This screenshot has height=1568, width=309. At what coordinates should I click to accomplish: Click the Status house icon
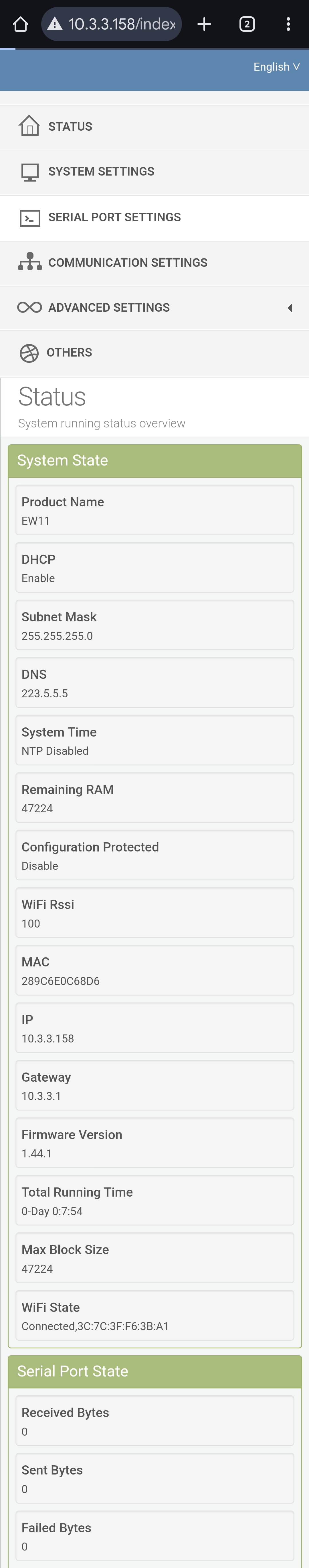pos(29,126)
